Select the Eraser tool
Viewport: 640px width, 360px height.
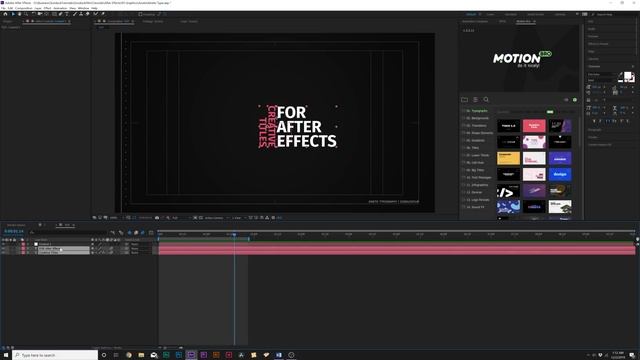[x=87, y=14]
